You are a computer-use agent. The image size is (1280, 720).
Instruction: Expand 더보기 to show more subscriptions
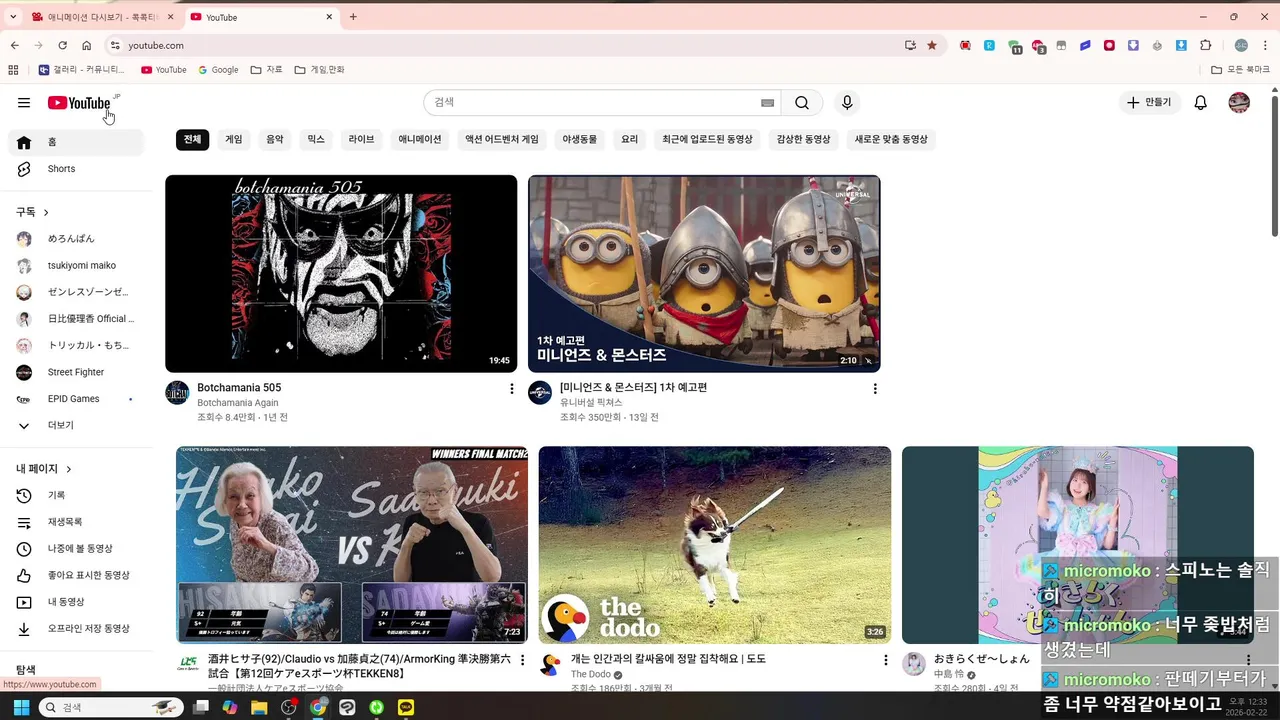pos(76,425)
